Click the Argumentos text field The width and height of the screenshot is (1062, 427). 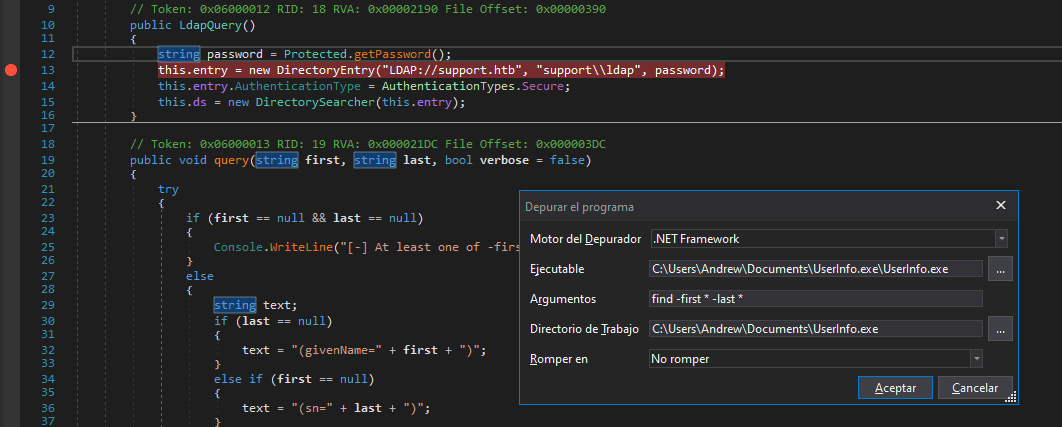pos(815,299)
